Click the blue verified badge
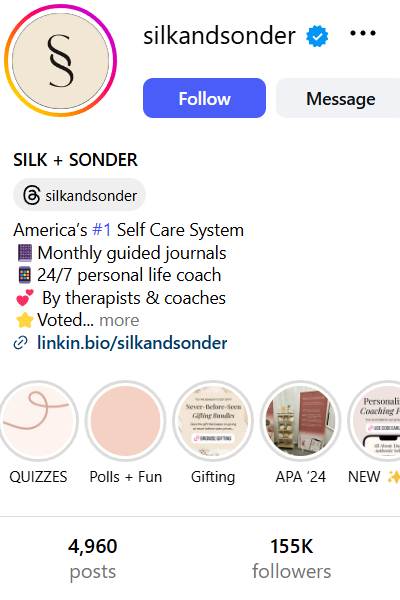The width and height of the screenshot is (400, 600). pos(317,36)
